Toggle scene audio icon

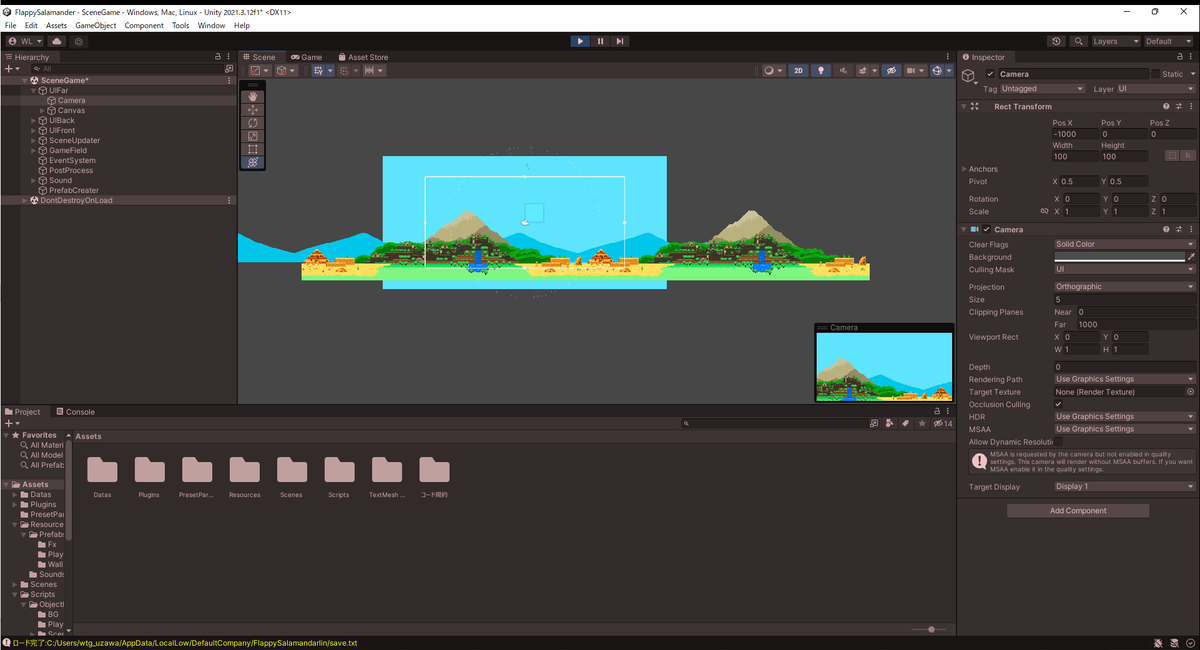(x=843, y=71)
